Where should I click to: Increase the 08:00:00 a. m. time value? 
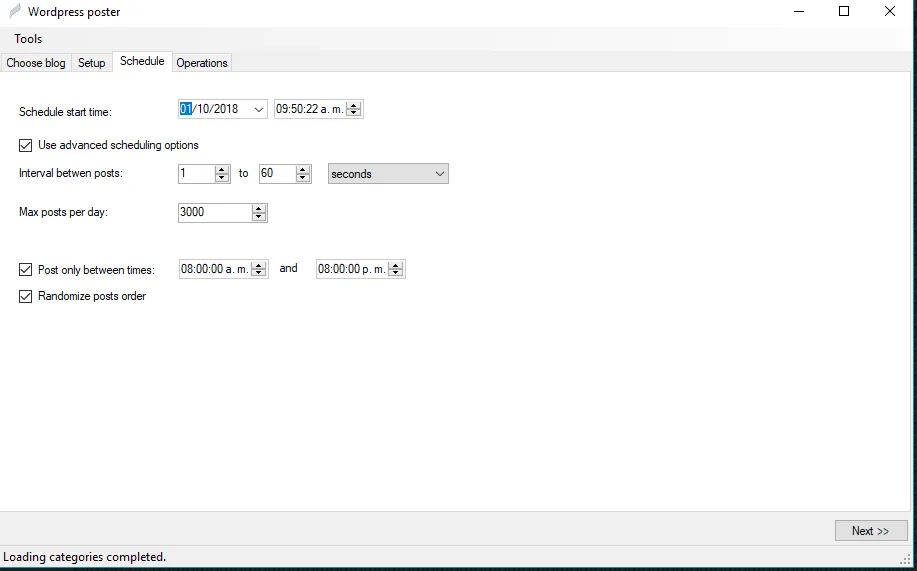[x=258, y=265]
